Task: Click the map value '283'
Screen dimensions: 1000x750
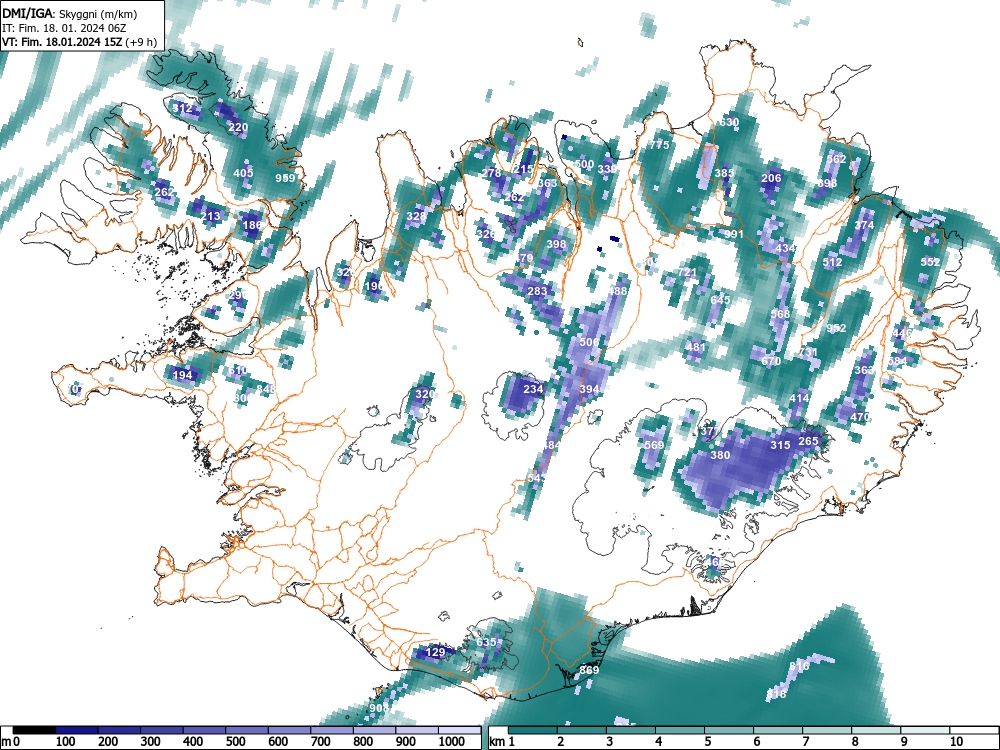Action: pos(538,291)
